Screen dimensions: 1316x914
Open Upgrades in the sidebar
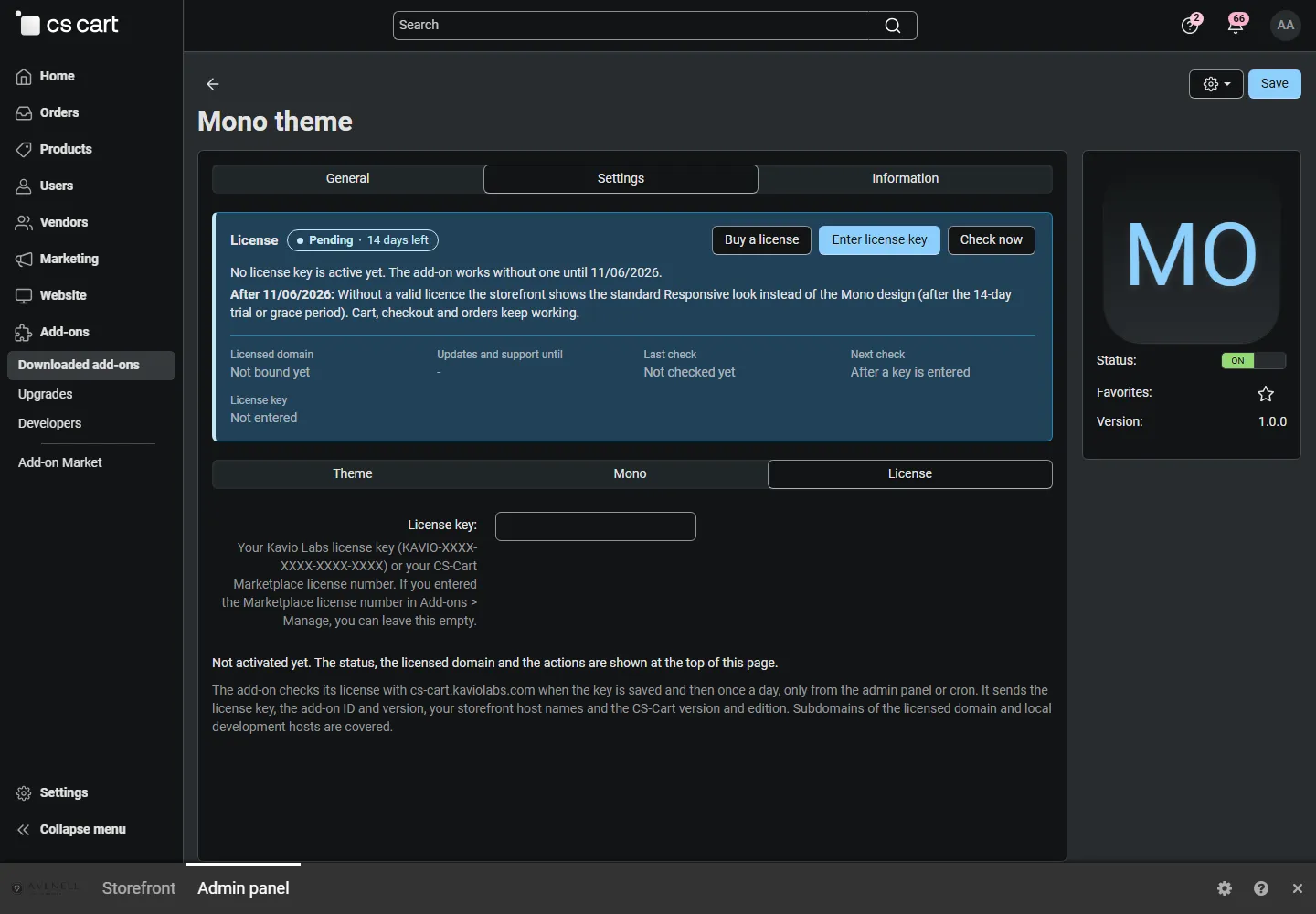pyautogui.click(x=46, y=395)
